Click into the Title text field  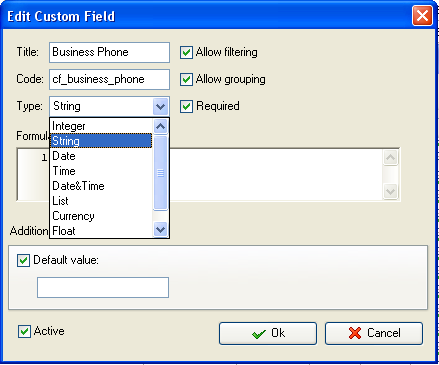point(109,52)
